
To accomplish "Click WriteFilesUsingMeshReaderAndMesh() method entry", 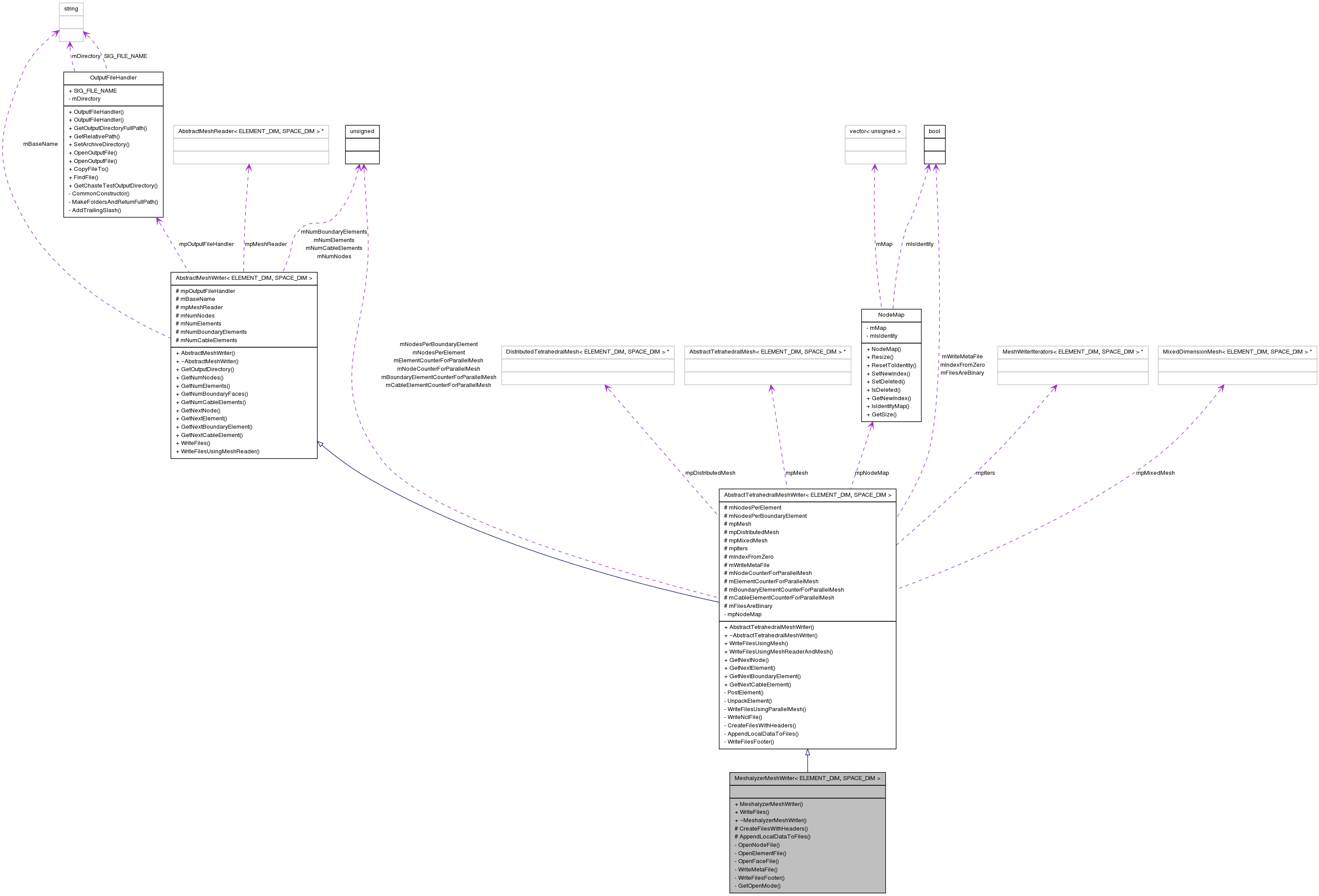I will tap(779, 652).
